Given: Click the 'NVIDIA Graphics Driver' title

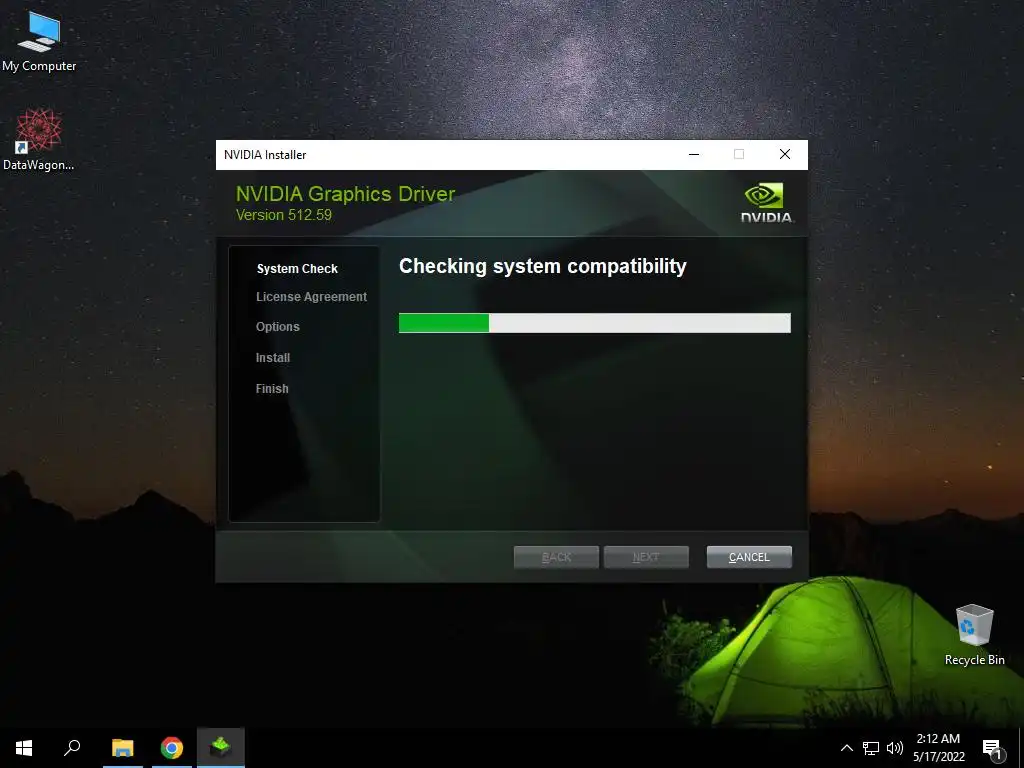Looking at the screenshot, I should 345,194.
